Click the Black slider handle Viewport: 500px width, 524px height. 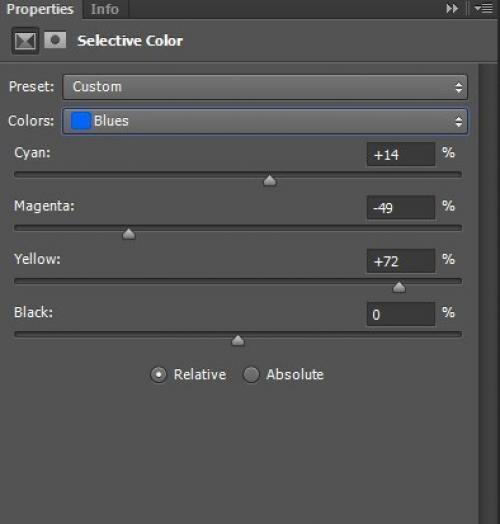pos(238,341)
